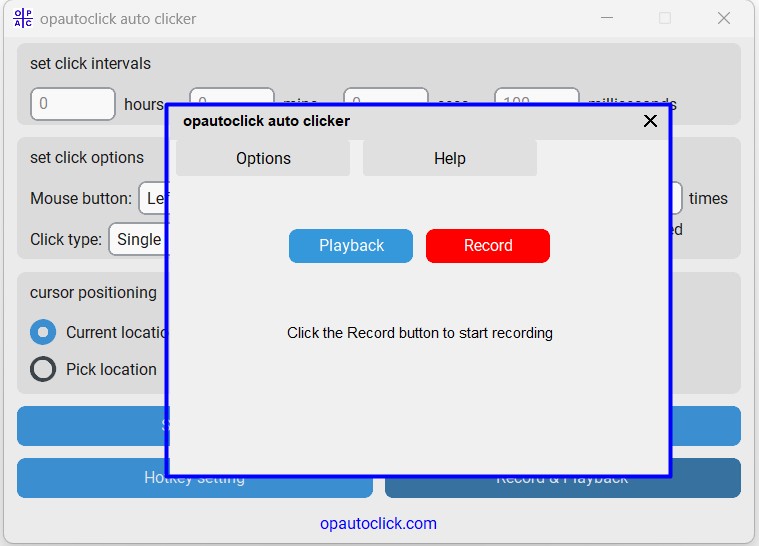Open the opautoclick.com link
This screenshot has width=759, height=546.
pyautogui.click(x=378, y=523)
